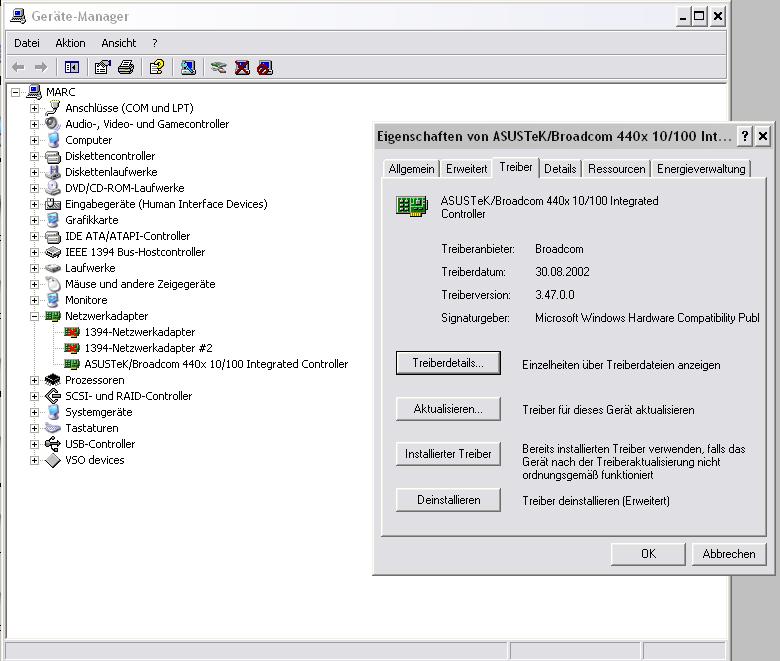The height and width of the screenshot is (661, 780).
Task: Open the Aktion menu
Action: point(70,43)
